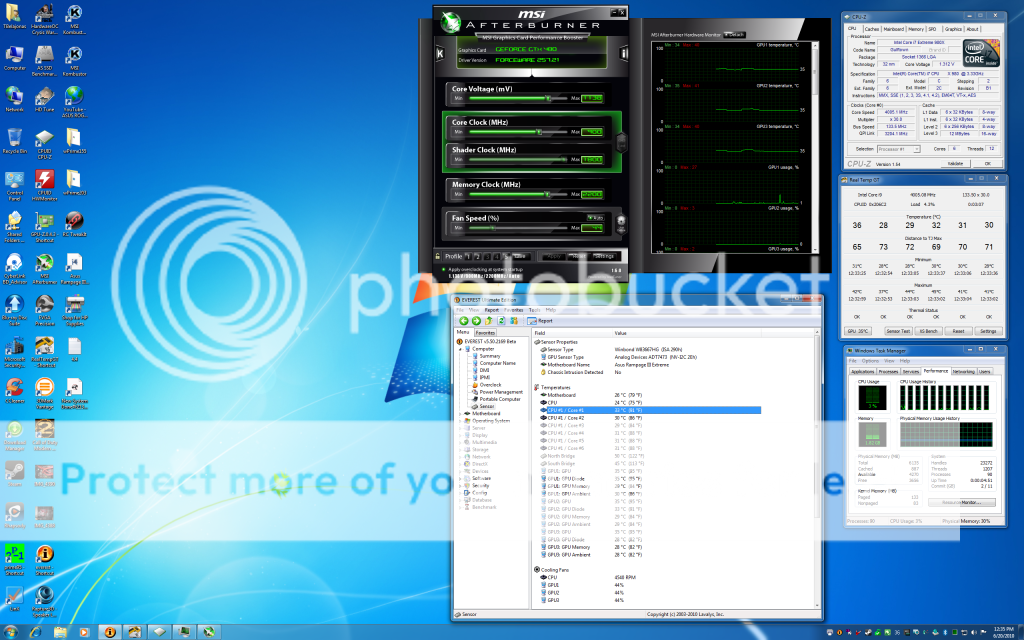This screenshot has height=640, width=1024.
Task: Click the Hardware Monitor vertical scrollbar
Action: point(814,147)
